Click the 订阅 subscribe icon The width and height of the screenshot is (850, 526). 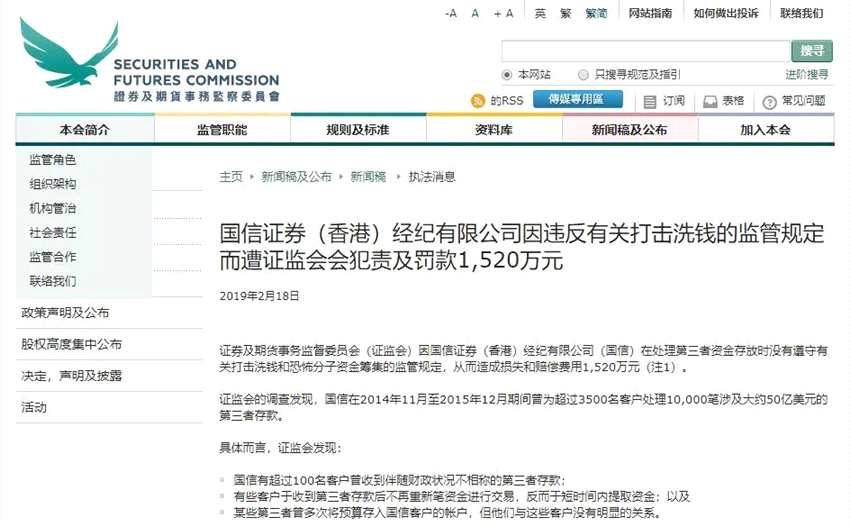tap(649, 102)
